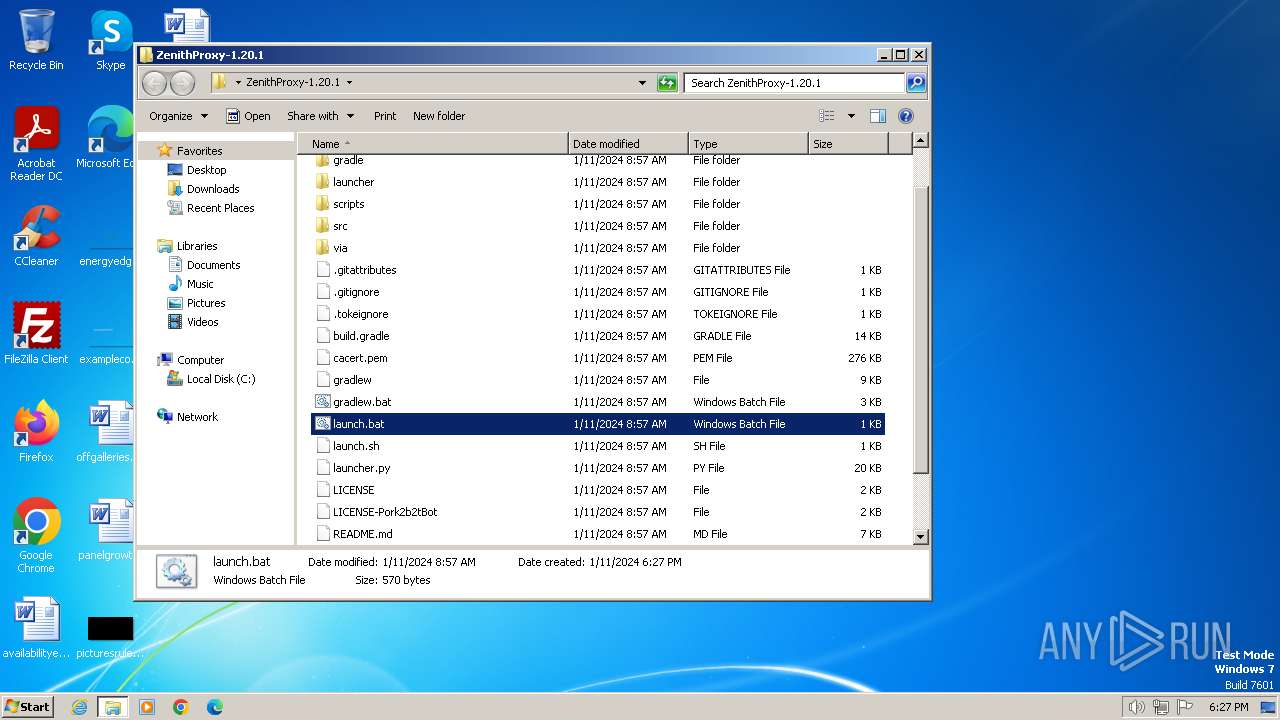Expand address bar history dropdown arrow
Image resolution: width=1280 pixels, height=720 pixels.
pyautogui.click(x=642, y=83)
